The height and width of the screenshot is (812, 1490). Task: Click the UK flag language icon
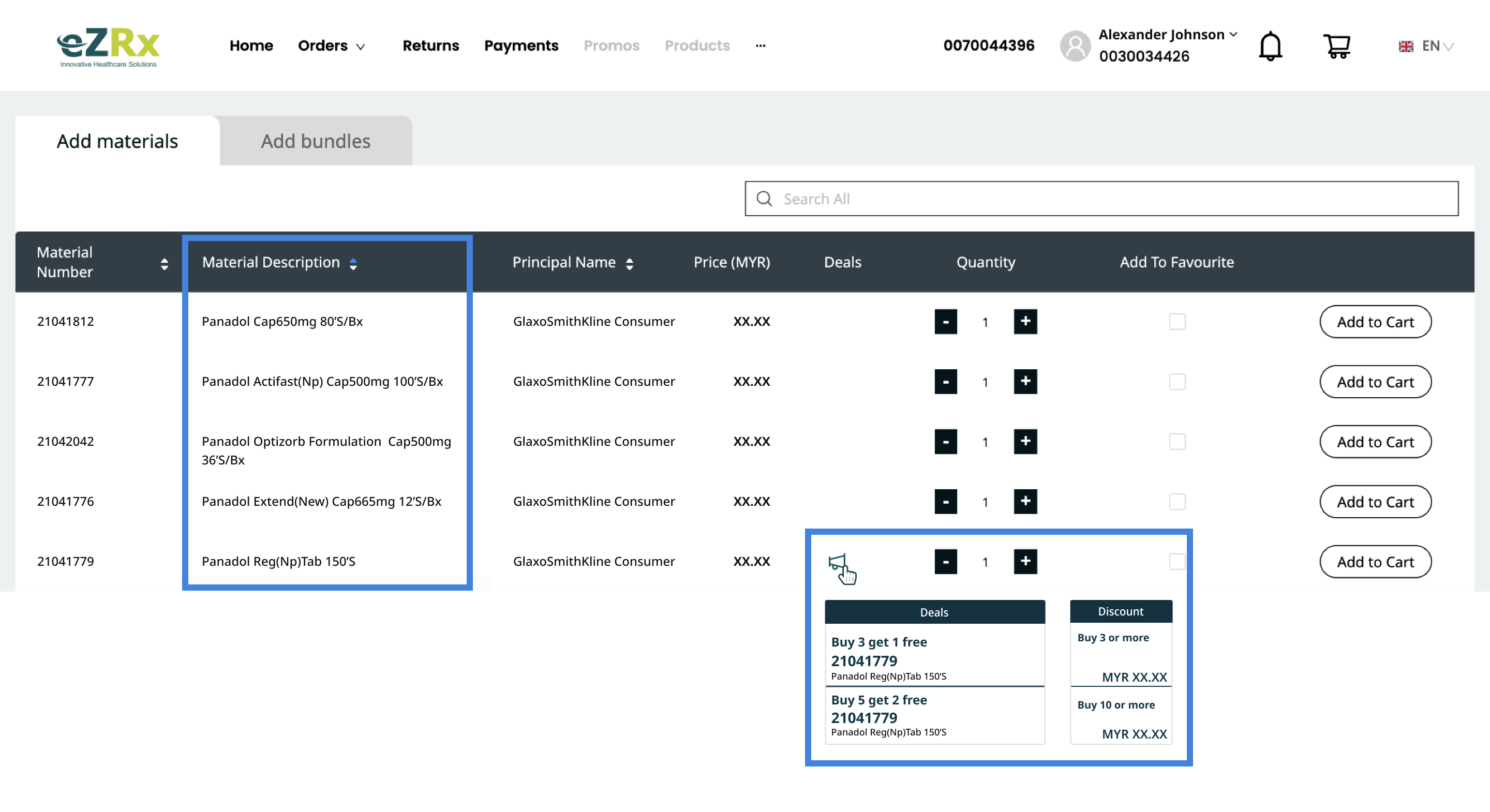coord(1406,46)
